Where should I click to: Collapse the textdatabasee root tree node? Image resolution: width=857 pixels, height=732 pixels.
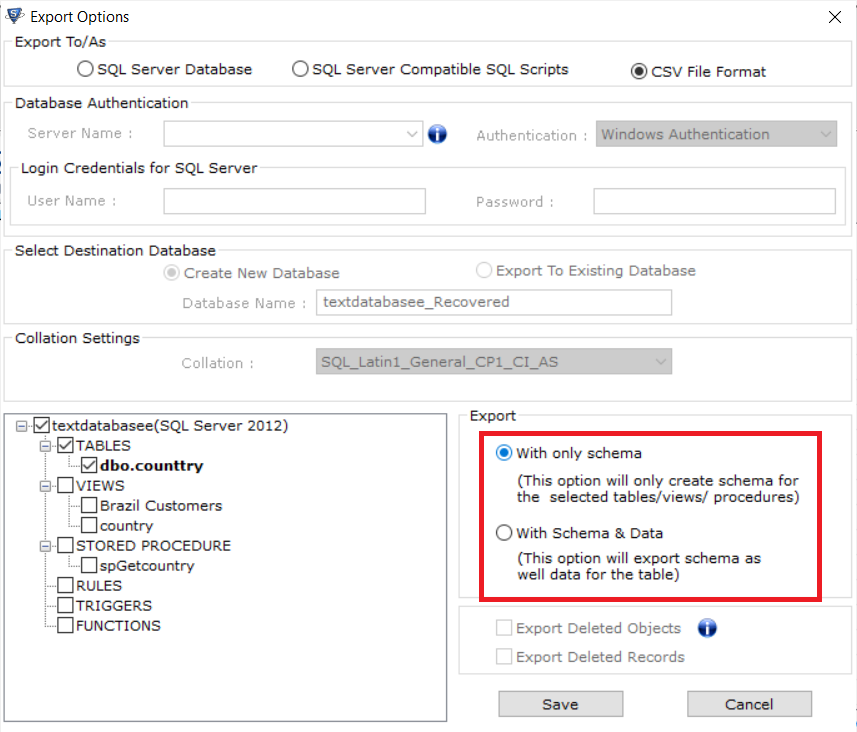21,426
